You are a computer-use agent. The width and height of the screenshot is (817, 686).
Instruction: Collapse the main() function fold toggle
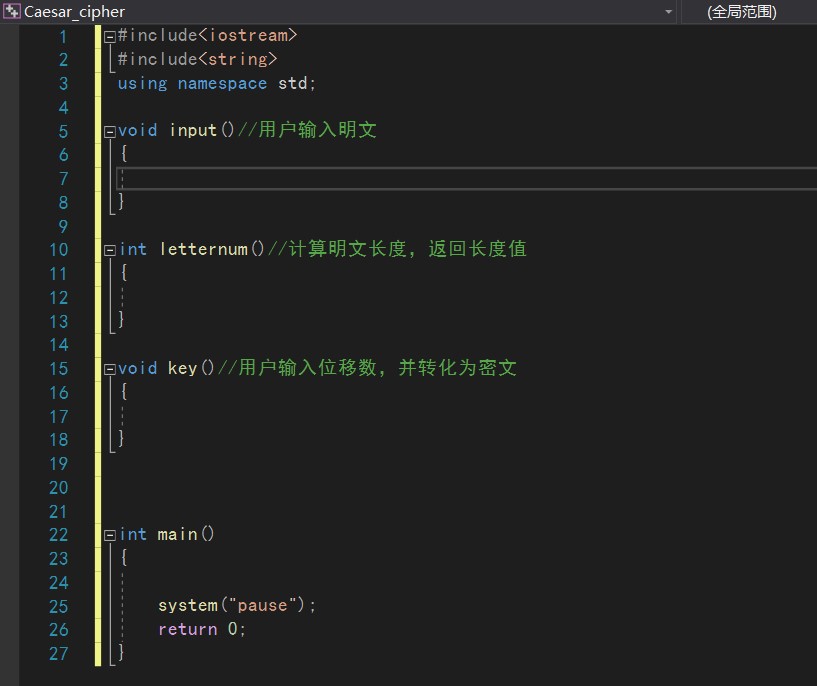pos(110,535)
